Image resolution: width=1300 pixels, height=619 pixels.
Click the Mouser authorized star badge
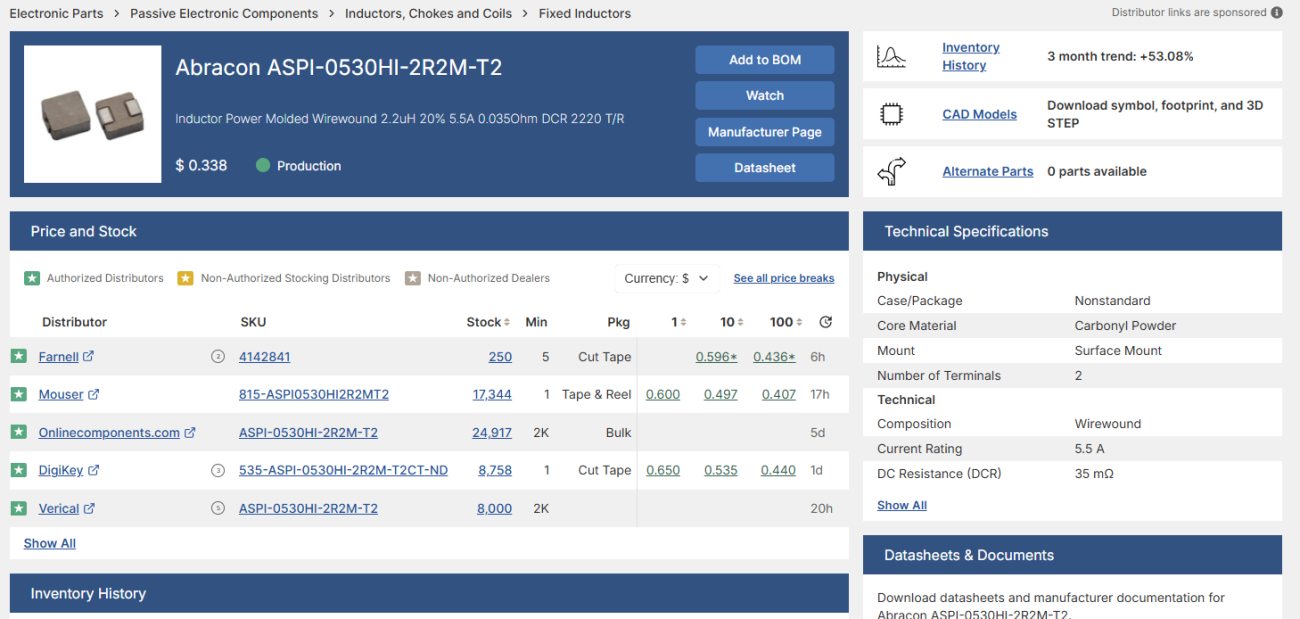pos(18,394)
